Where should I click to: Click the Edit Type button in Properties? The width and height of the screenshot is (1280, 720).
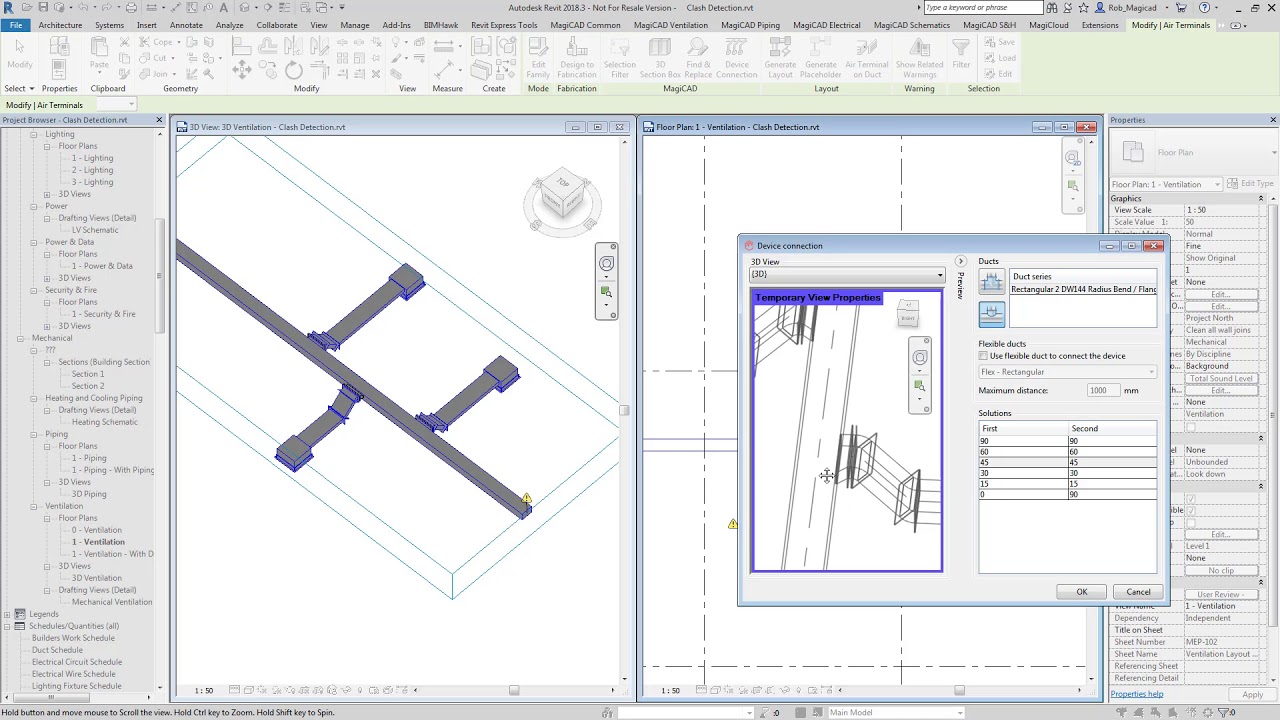(x=1250, y=184)
